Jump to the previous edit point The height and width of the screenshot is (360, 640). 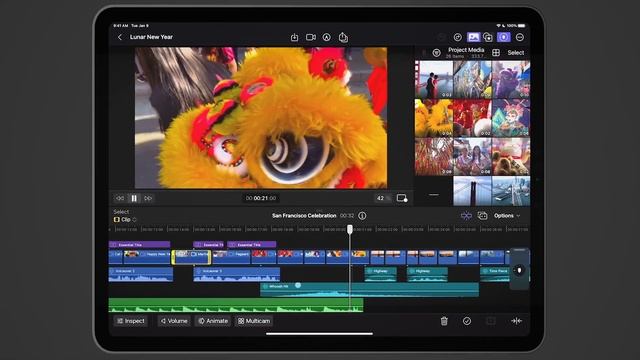pos(120,198)
